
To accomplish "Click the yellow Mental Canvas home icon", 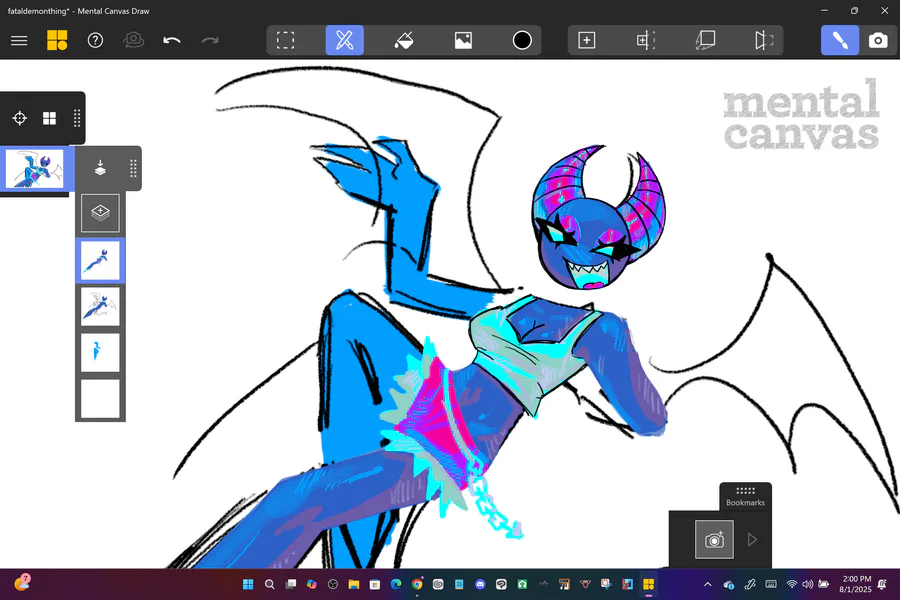I will tap(57, 40).
